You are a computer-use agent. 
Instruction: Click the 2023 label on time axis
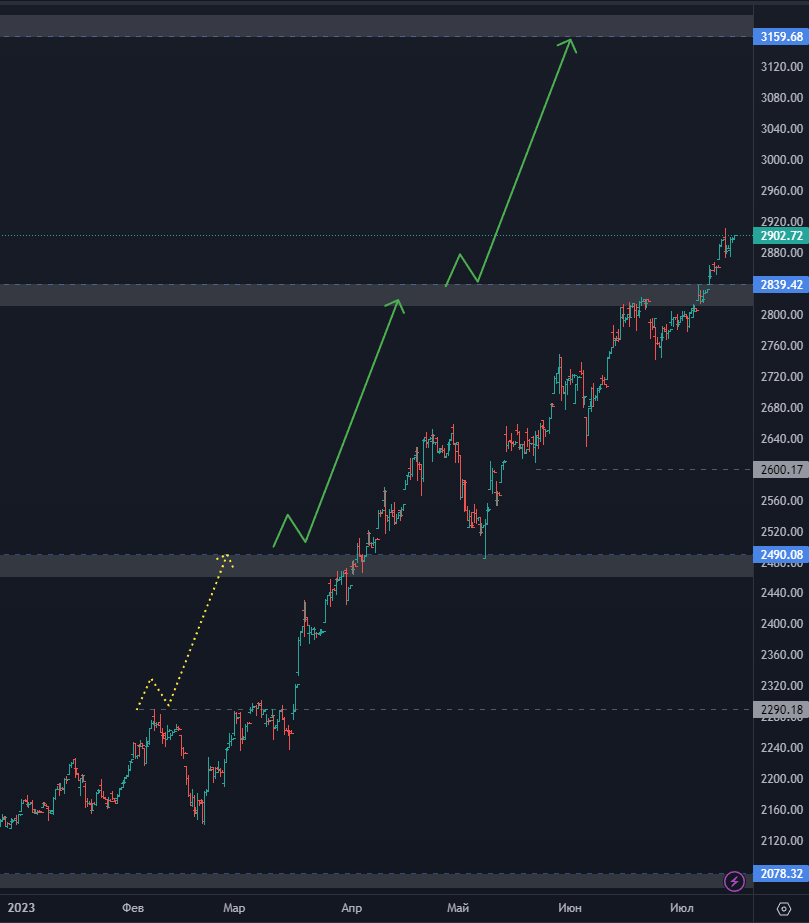(x=21, y=908)
